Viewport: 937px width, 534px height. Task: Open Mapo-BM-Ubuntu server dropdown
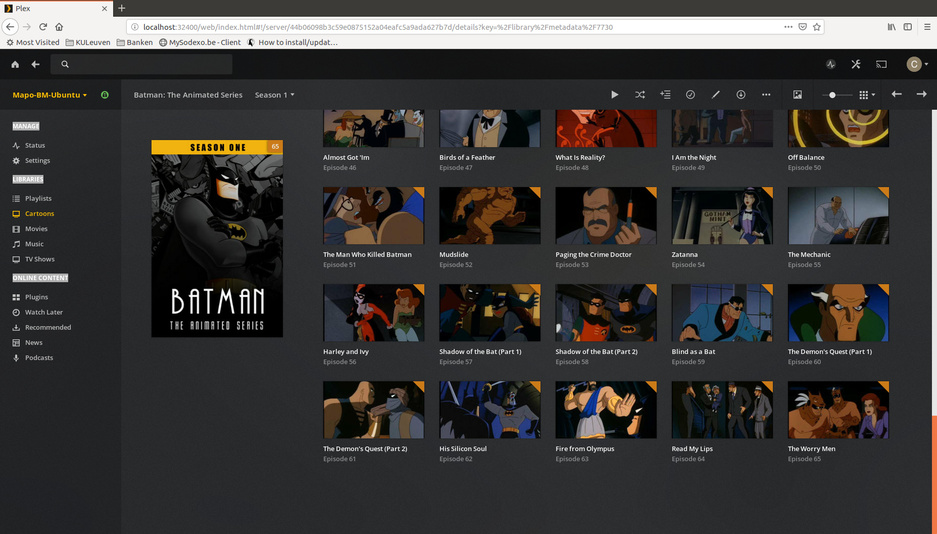pos(50,95)
